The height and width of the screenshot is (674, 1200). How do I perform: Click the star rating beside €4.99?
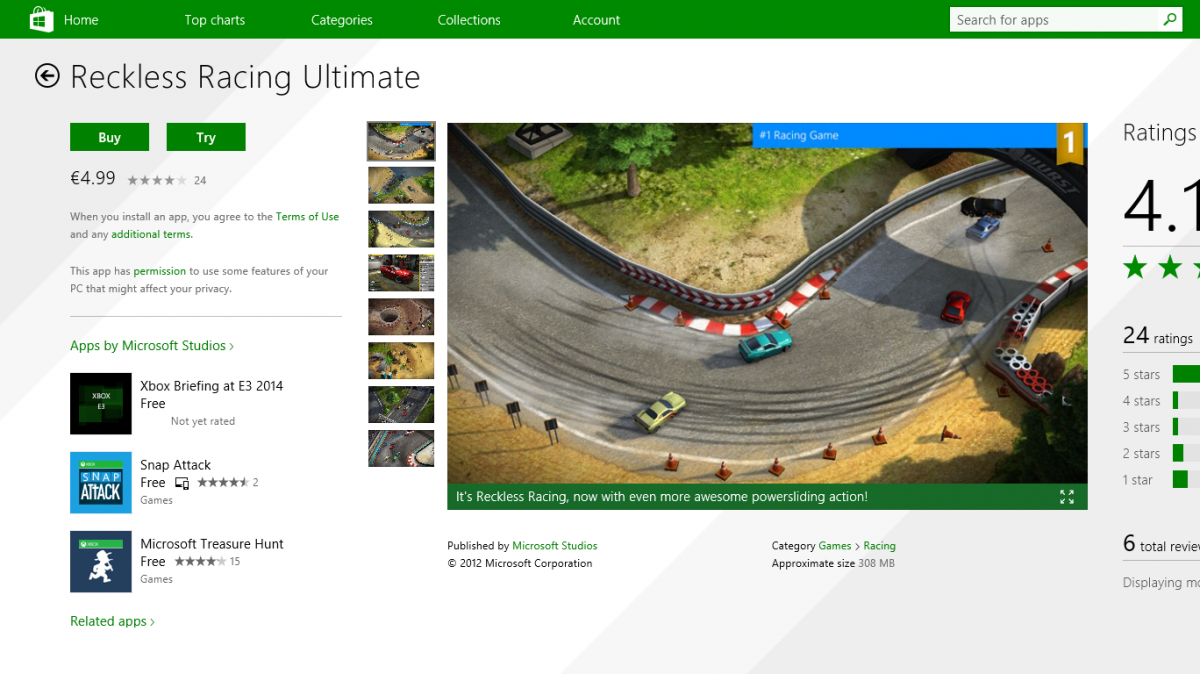pyautogui.click(x=157, y=180)
